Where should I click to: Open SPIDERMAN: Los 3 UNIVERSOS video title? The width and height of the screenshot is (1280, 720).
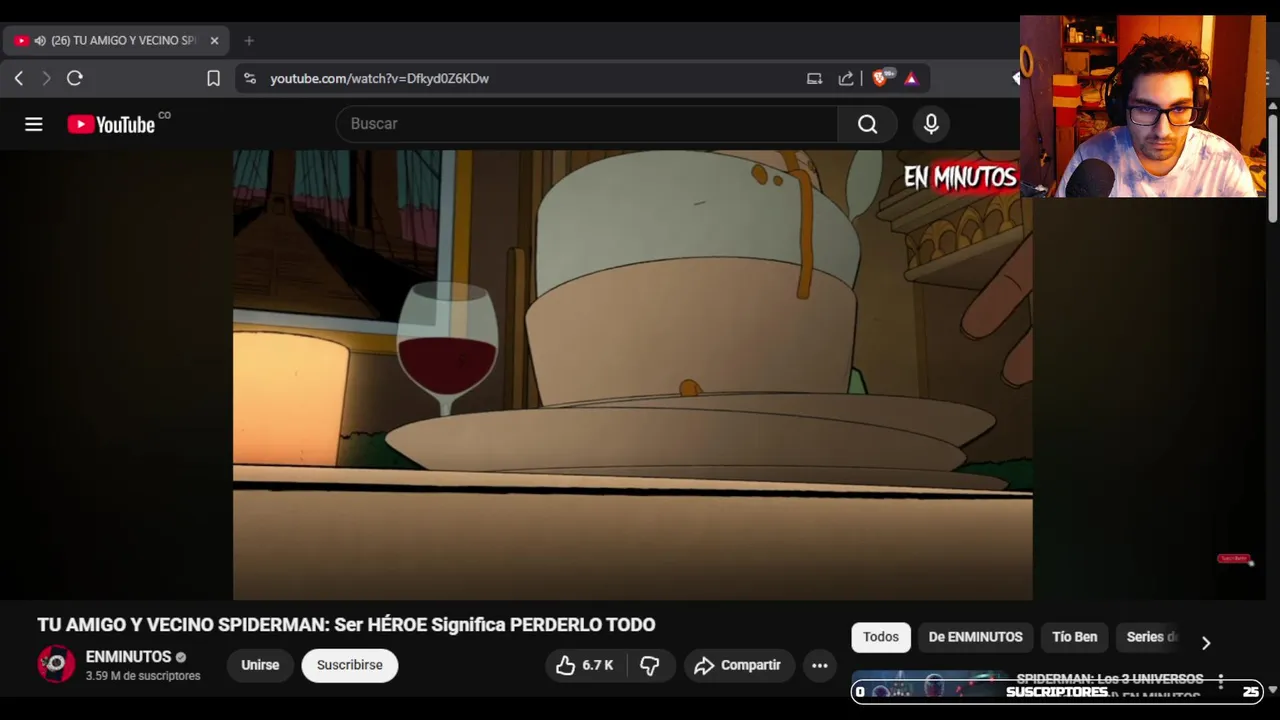(x=1110, y=678)
